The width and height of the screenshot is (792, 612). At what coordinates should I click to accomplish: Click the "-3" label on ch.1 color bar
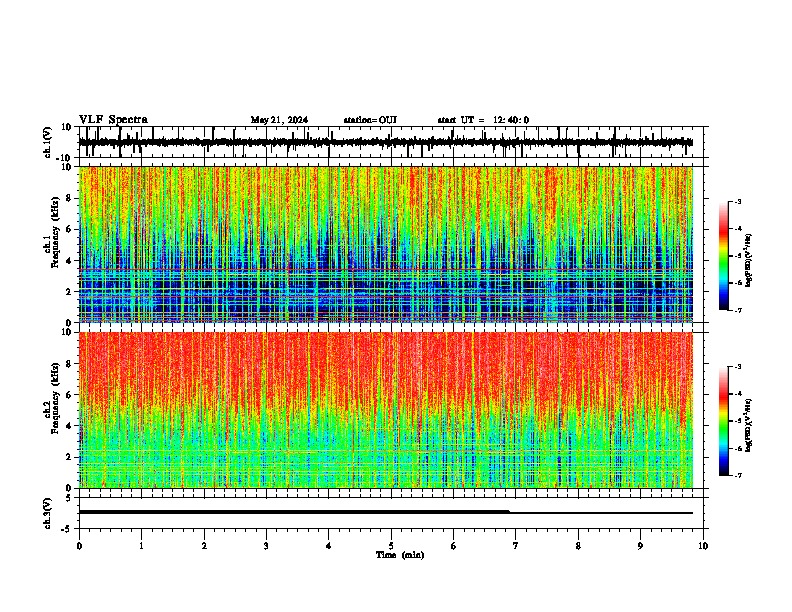pyautogui.click(x=738, y=202)
